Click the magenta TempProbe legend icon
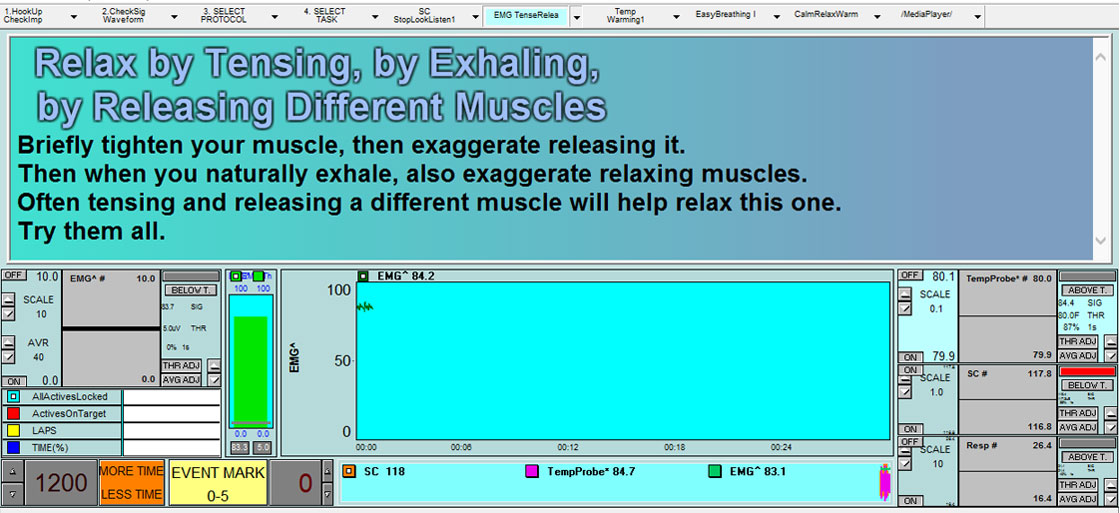This screenshot has width=1120, height=513. click(532, 471)
